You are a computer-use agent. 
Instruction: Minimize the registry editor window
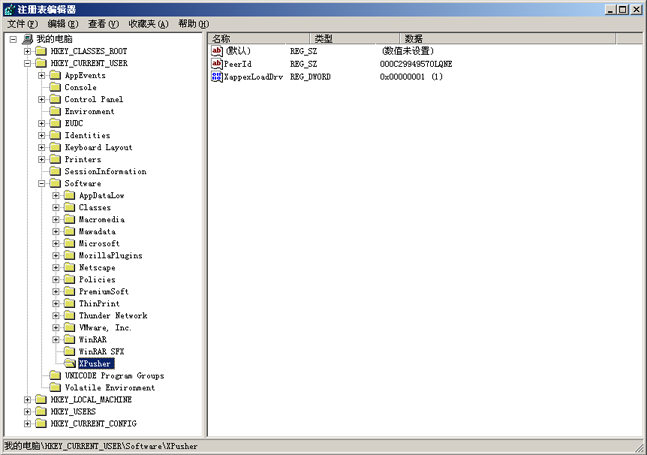tap(611, 9)
